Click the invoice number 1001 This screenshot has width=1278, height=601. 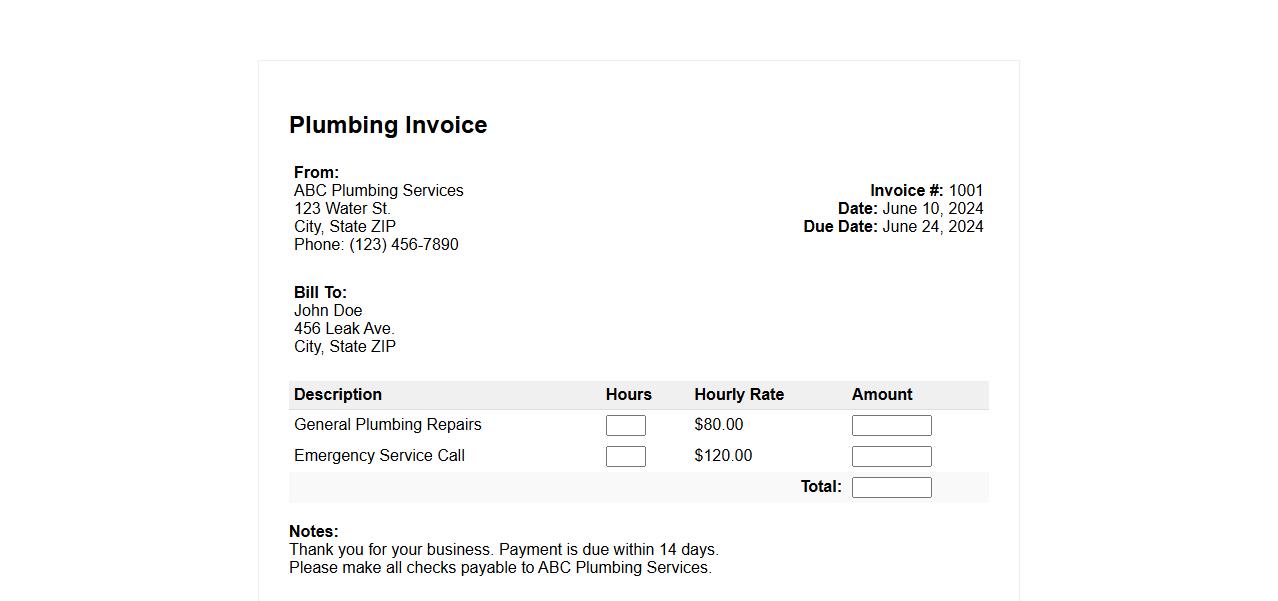pyautogui.click(x=965, y=191)
